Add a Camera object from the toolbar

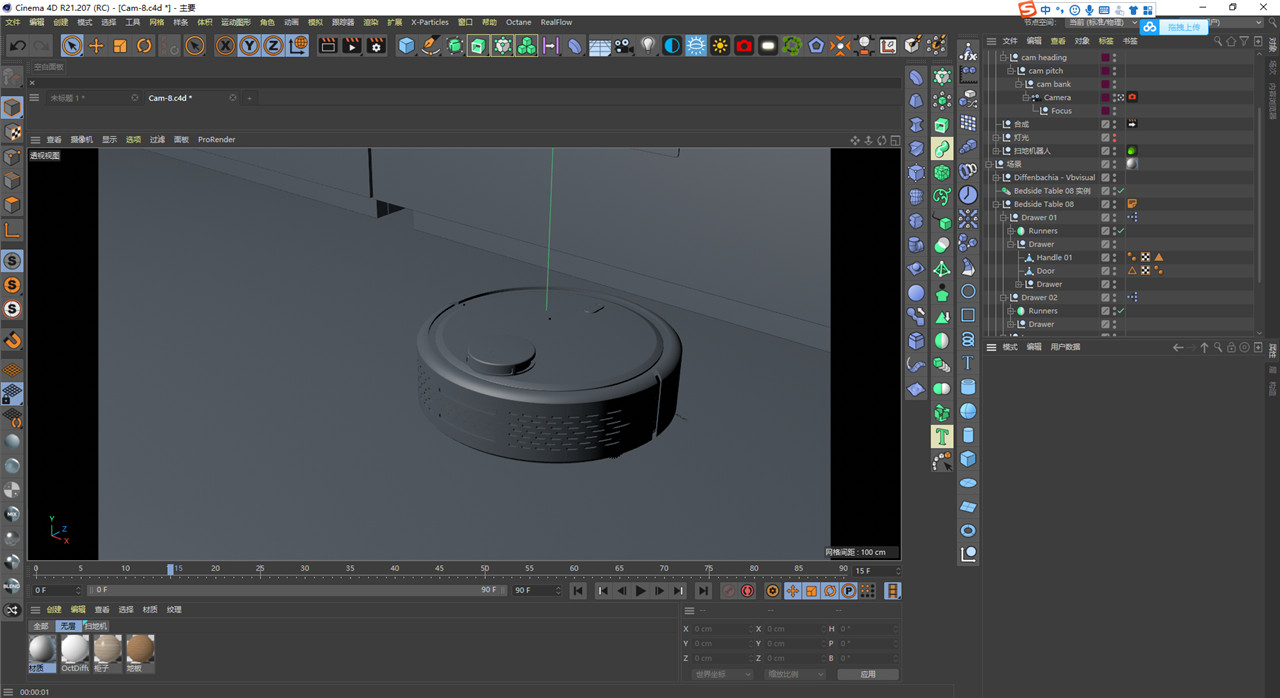pos(624,45)
